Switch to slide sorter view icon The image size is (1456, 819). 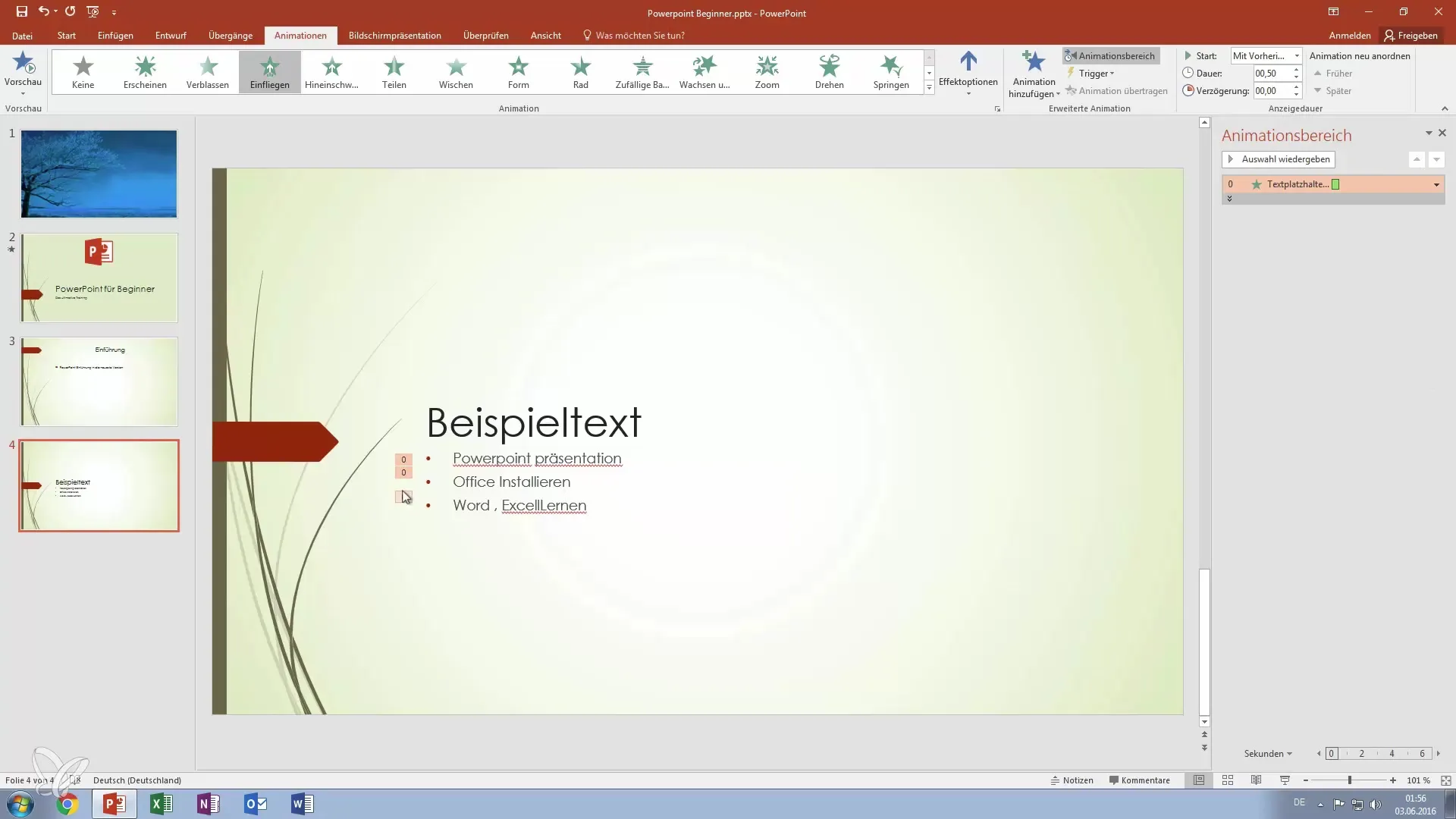point(1228,780)
